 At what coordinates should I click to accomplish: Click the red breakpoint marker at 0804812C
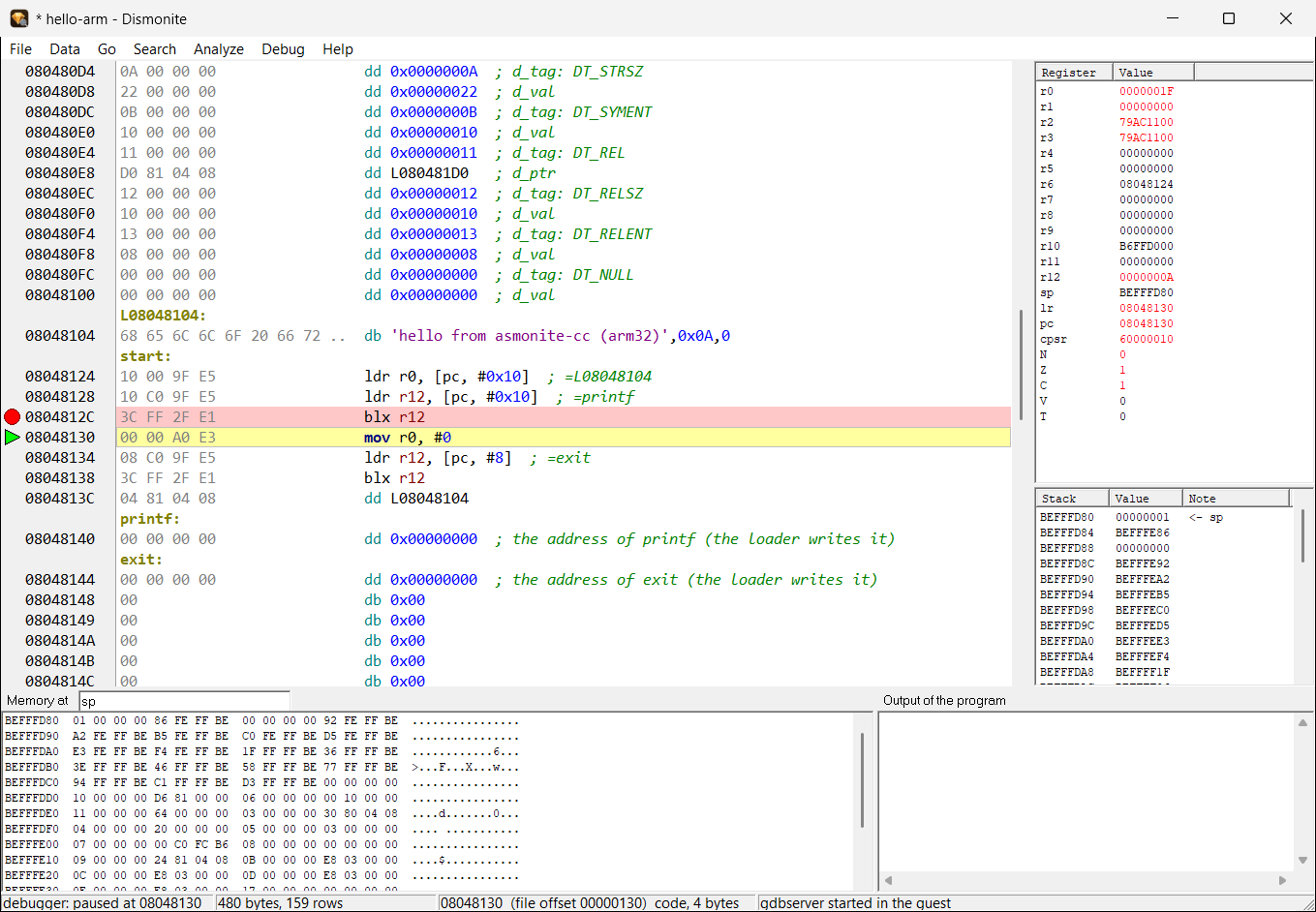(12, 417)
